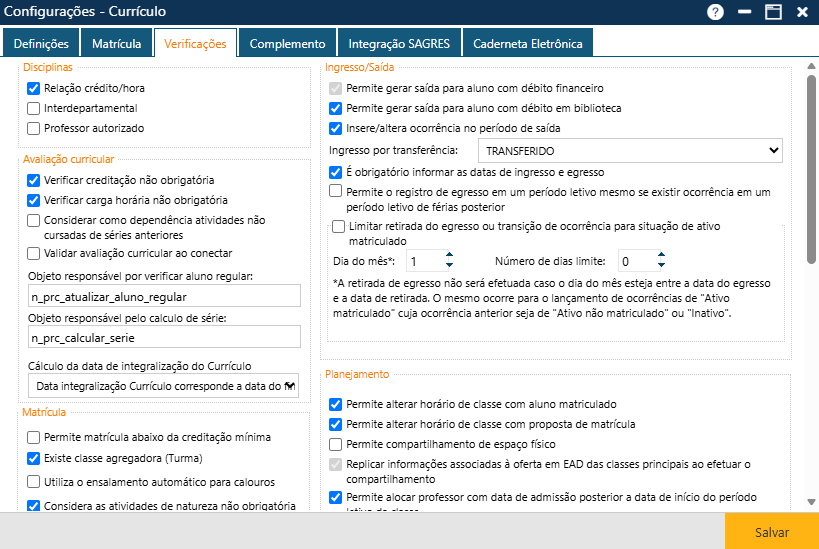Uncheck alterar horário de classe com aluno matriculado
The image size is (819, 549).
click(335, 404)
